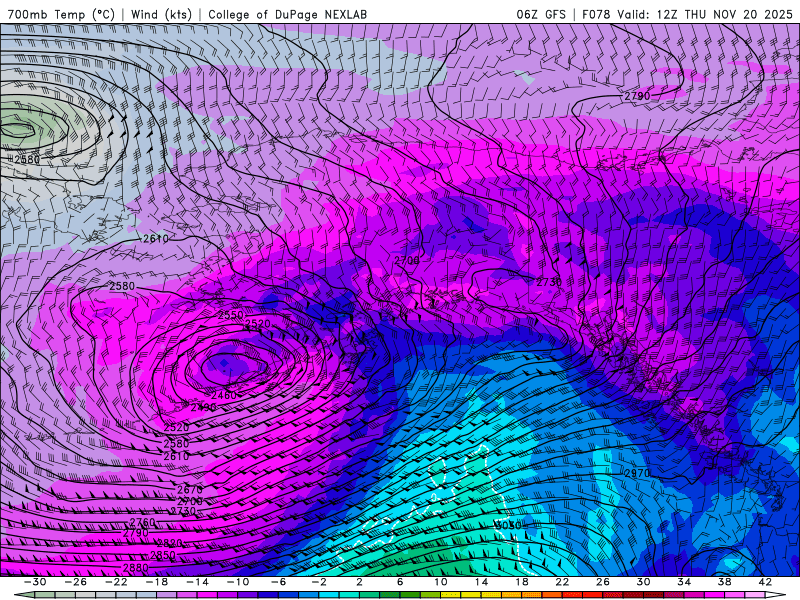
Task: Click the positive 14 color scale label
Action: coord(481,582)
